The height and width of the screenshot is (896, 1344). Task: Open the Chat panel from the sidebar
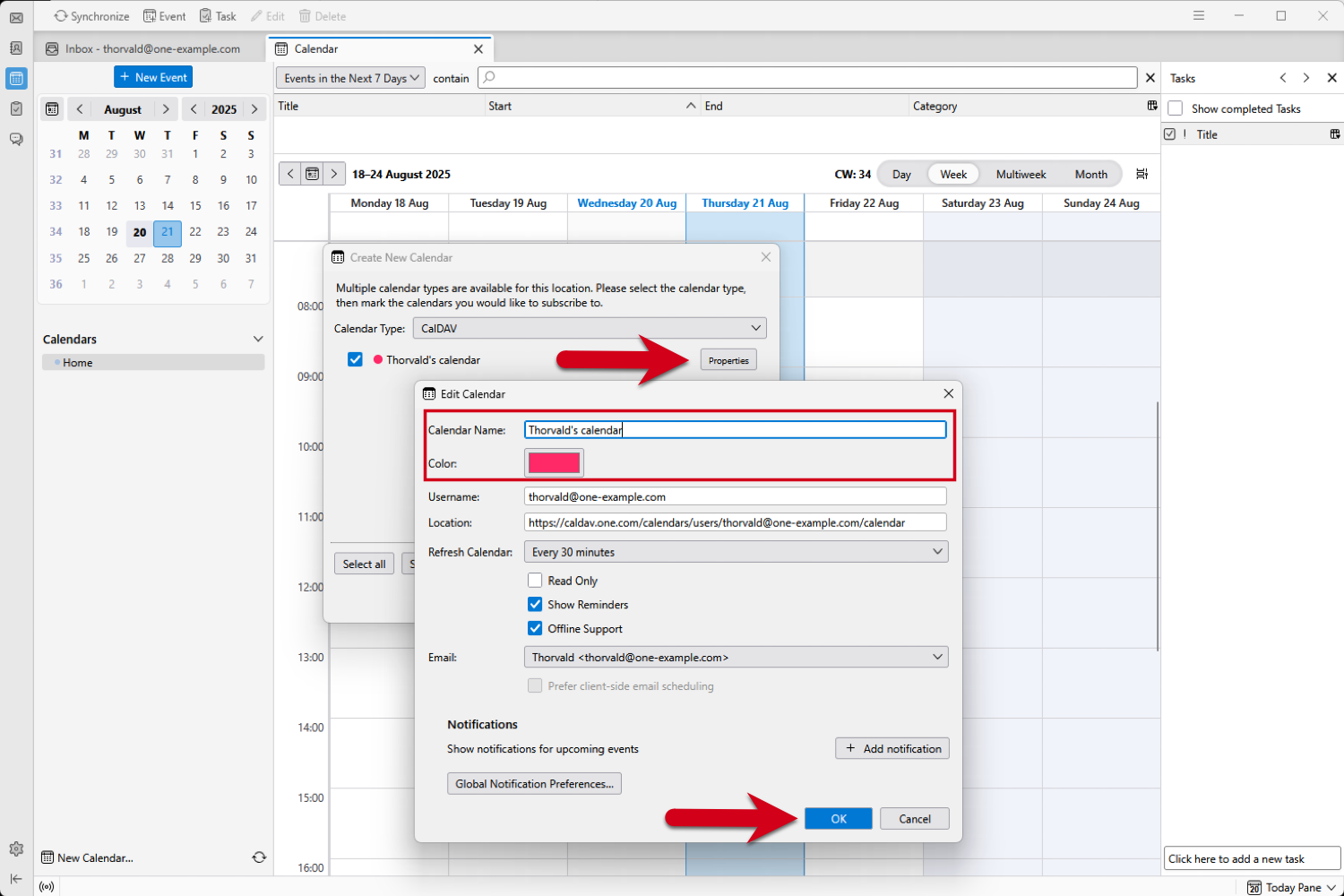pos(15,139)
